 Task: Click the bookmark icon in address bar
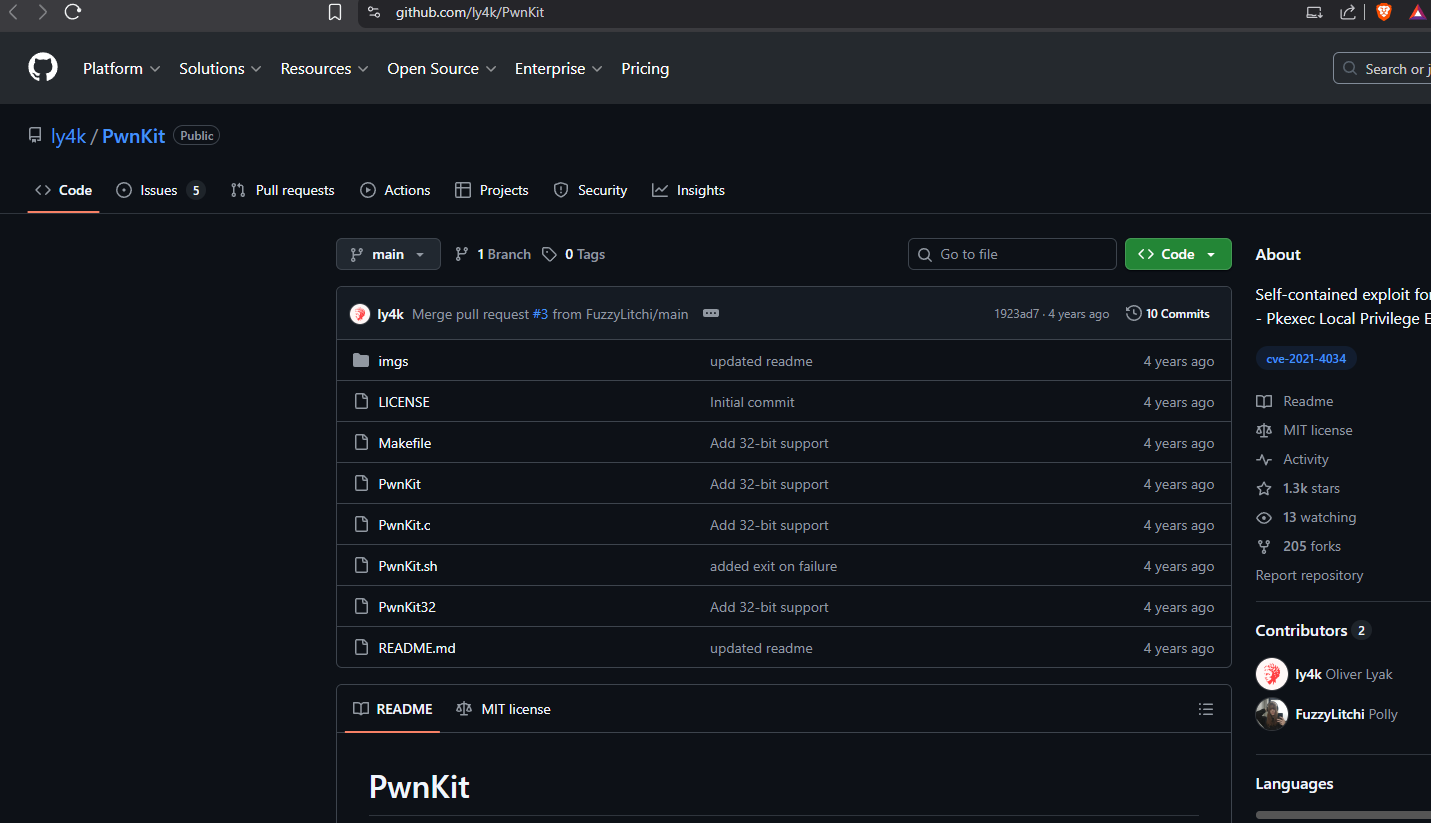coord(335,12)
